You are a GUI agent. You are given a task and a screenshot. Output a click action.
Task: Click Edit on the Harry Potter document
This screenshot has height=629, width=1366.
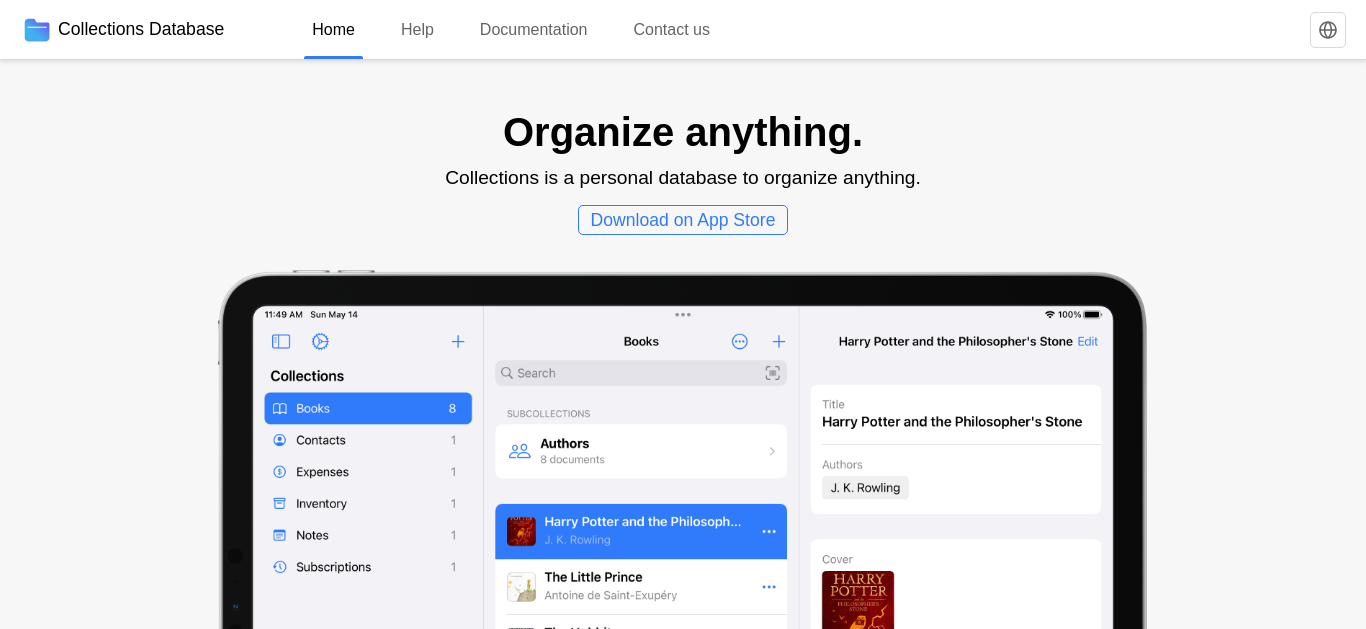pos(1088,342)
